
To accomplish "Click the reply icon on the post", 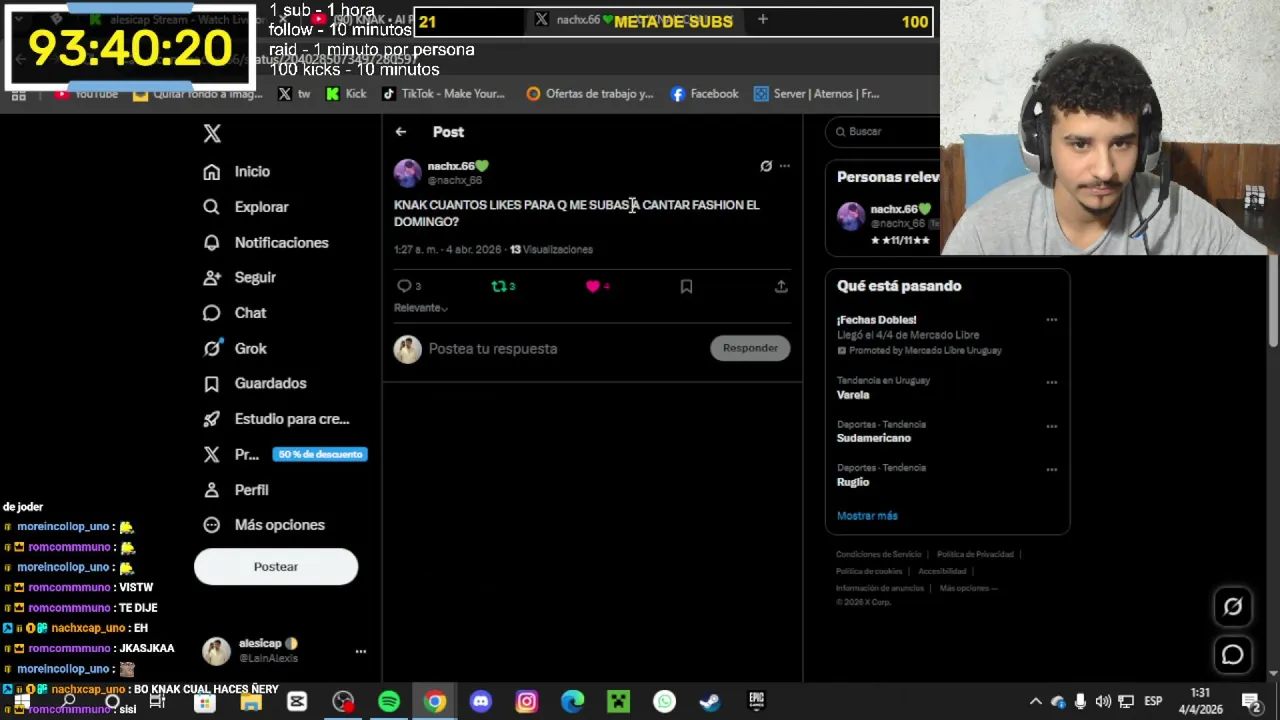I will [x=404, y=286].
